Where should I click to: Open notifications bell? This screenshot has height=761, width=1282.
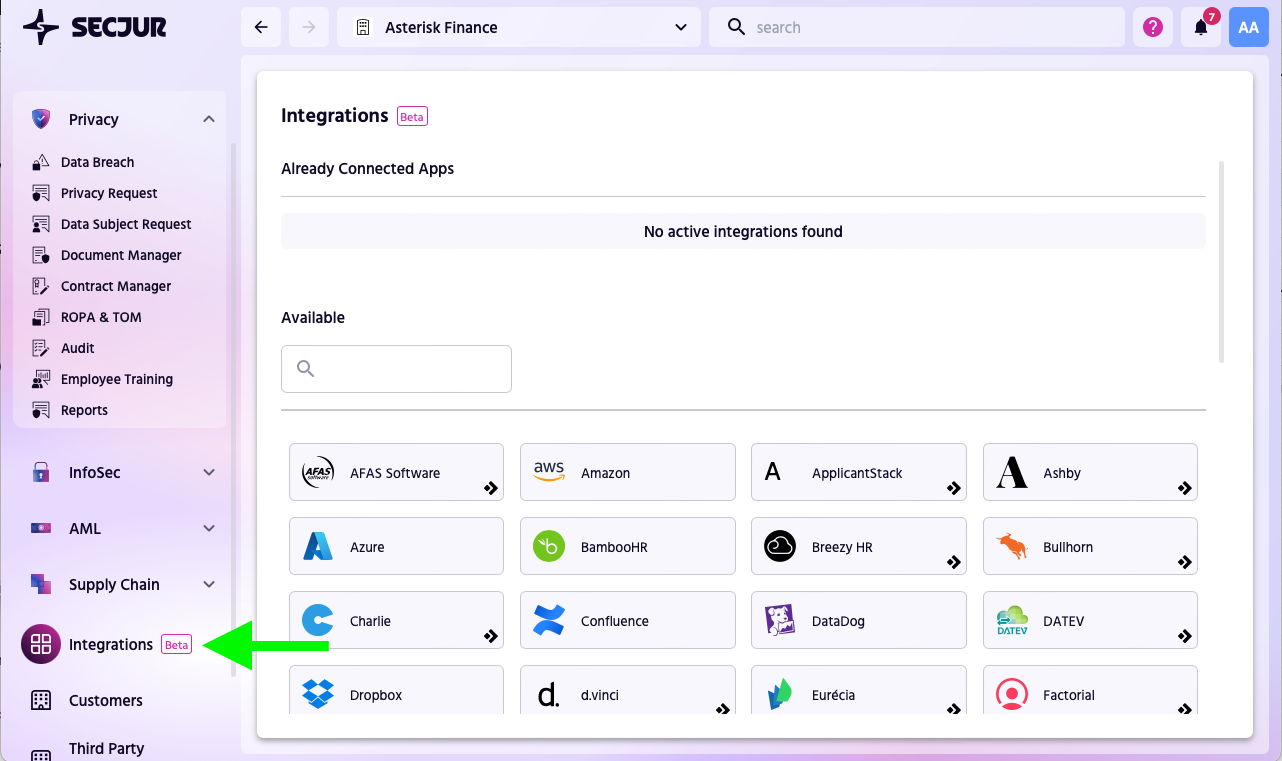tap(1201, 27)
